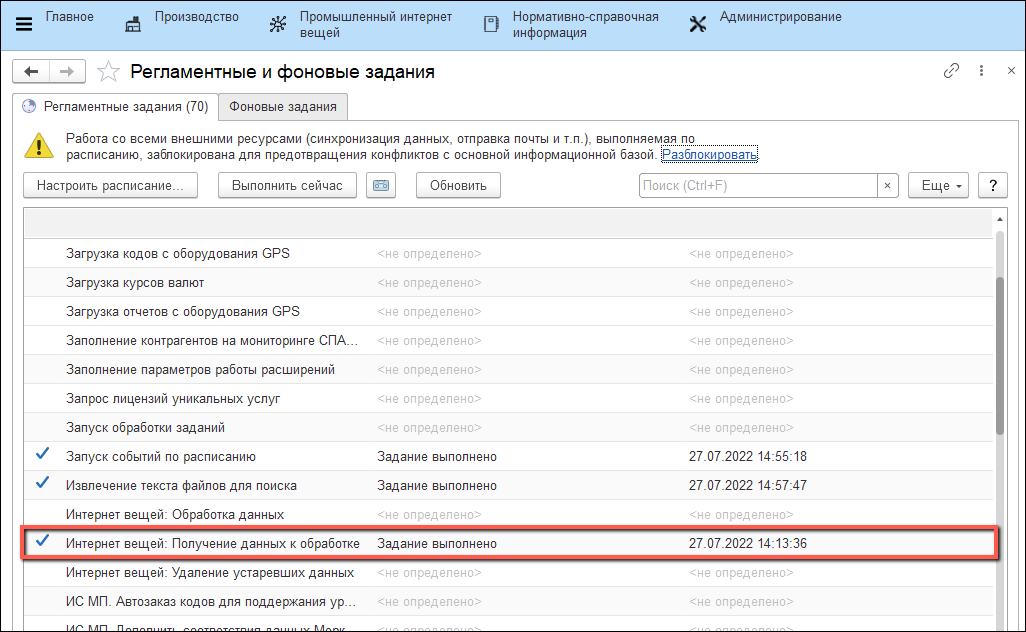Image resolution: width=1026 pixels, height=632 pixels.
Task: Copy link via chain icon
Action: (951, 72)
